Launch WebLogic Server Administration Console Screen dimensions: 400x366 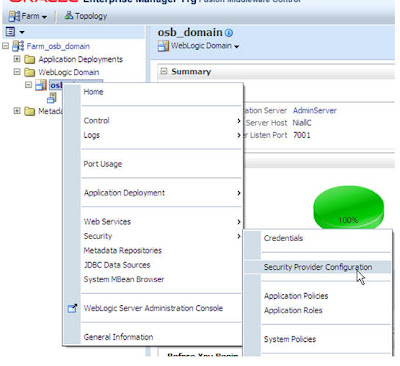pyautogui.click(x=153, y=308)
